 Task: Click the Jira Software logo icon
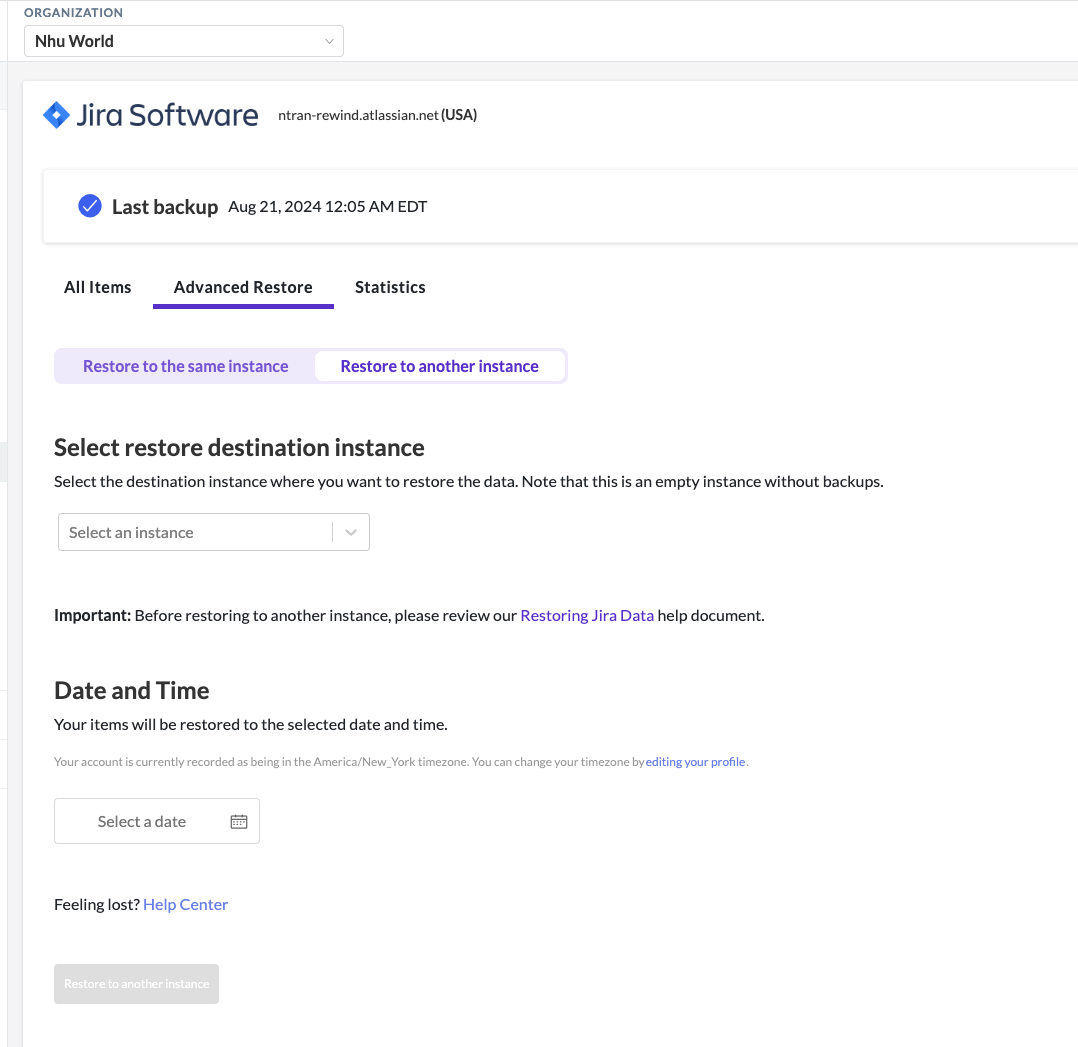56,114
